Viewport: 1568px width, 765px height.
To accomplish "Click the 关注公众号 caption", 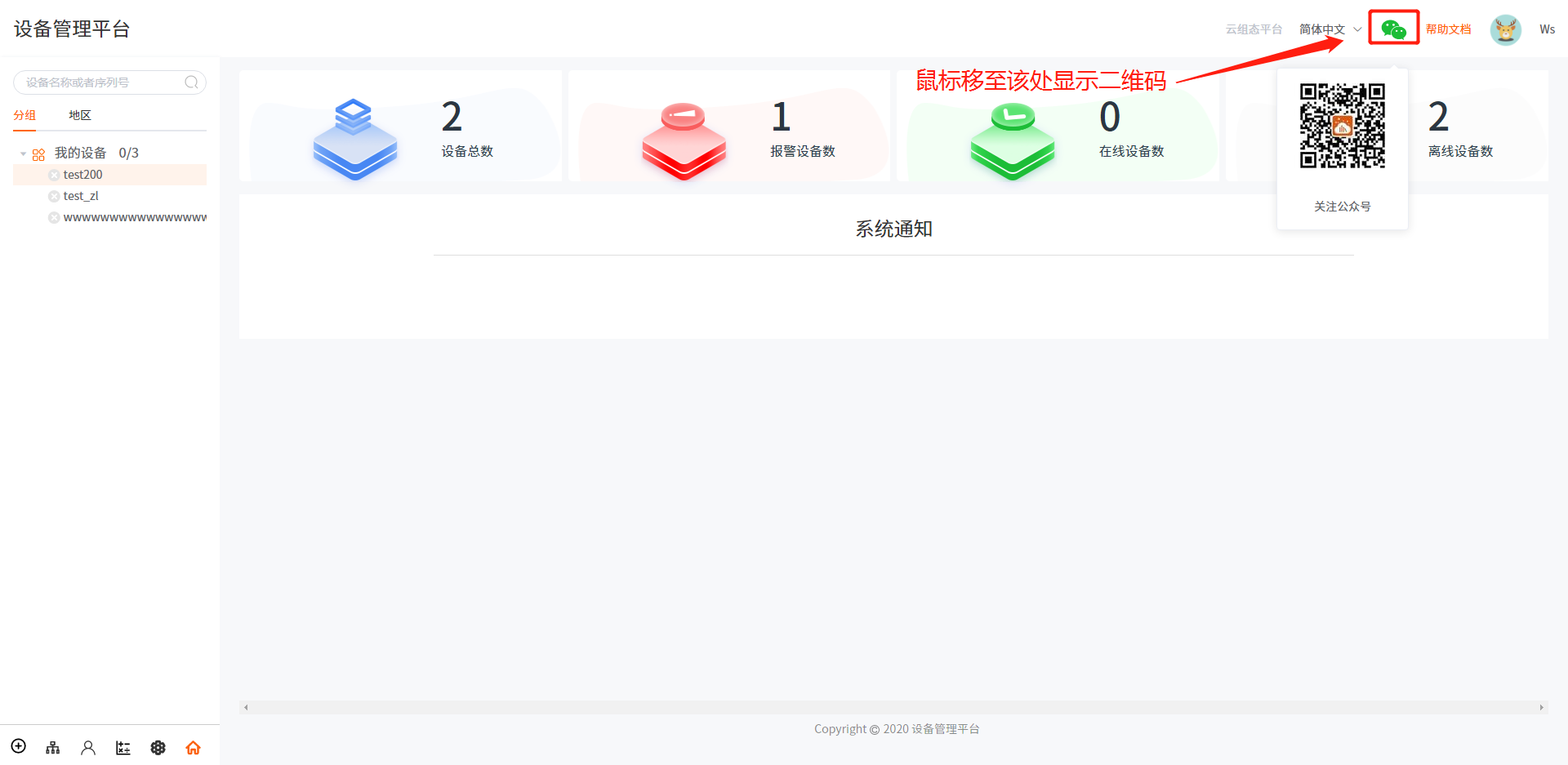I will (1343, 207).
